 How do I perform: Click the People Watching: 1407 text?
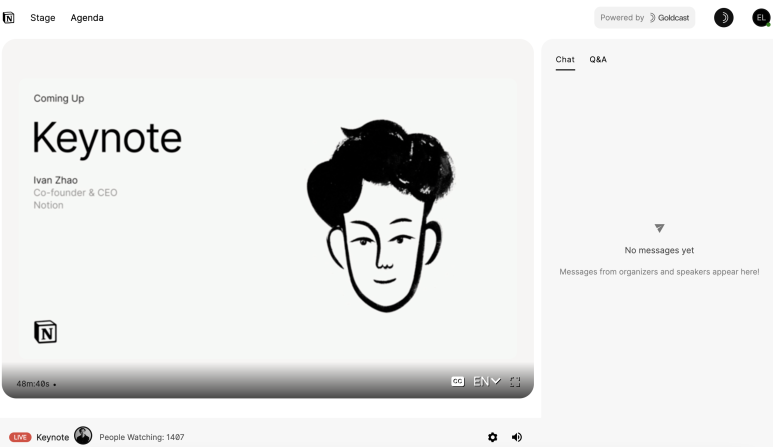click(141, 437)
